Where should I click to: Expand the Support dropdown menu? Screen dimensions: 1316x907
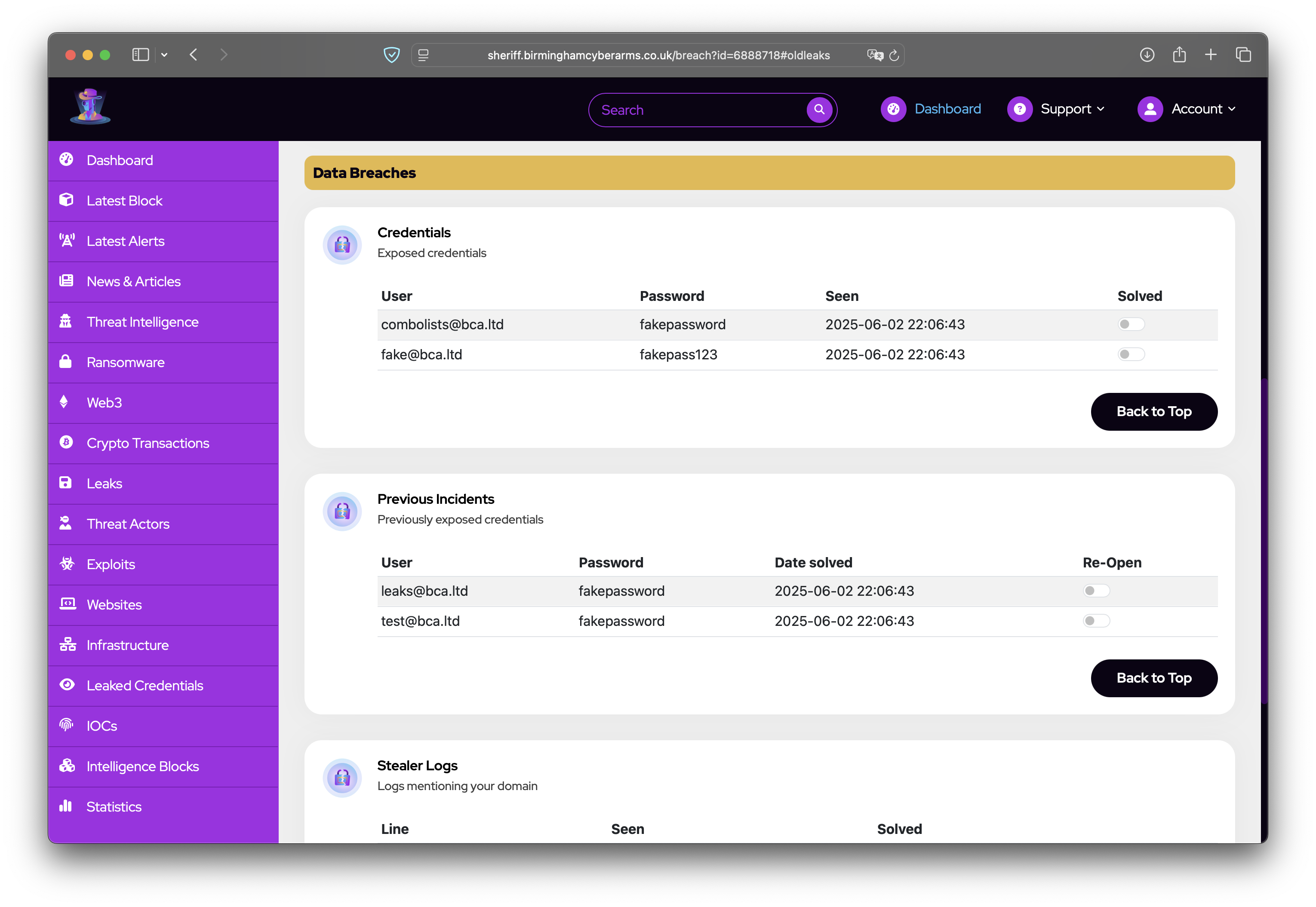1072,109
